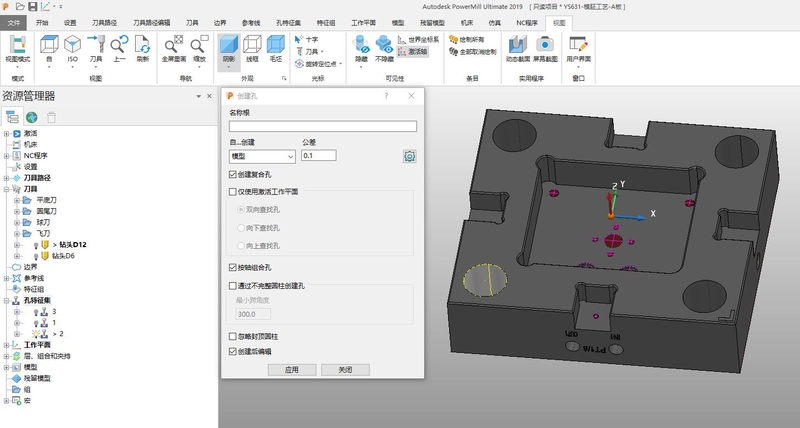Toggle the 创建后编辑 checkbox

click(233, 351)
